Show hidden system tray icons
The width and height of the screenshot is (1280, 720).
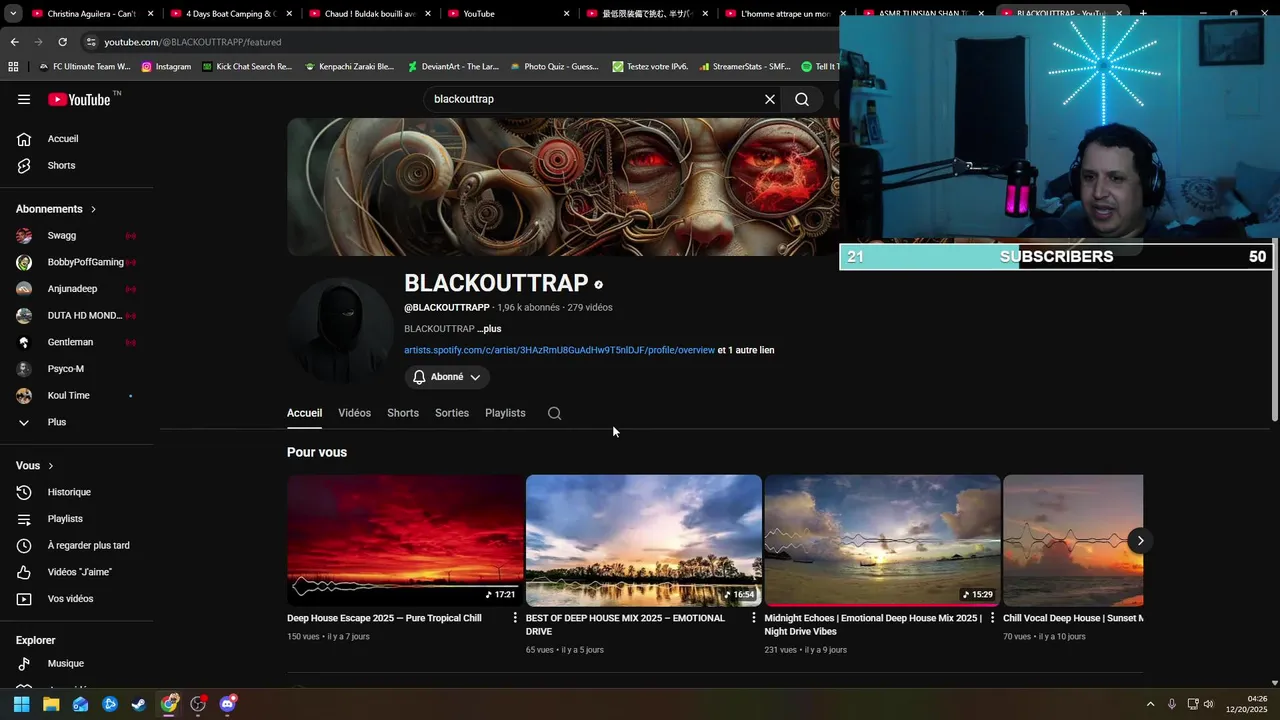[x=1150, y=704]
